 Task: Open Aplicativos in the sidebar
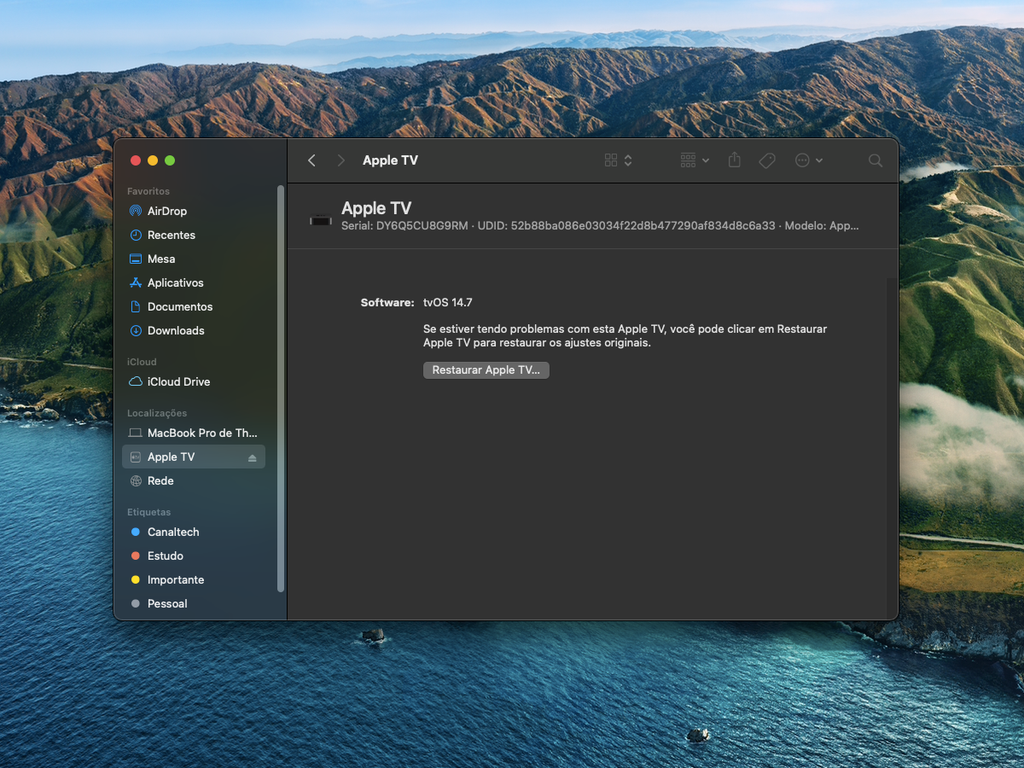click(x=193, y=283)
